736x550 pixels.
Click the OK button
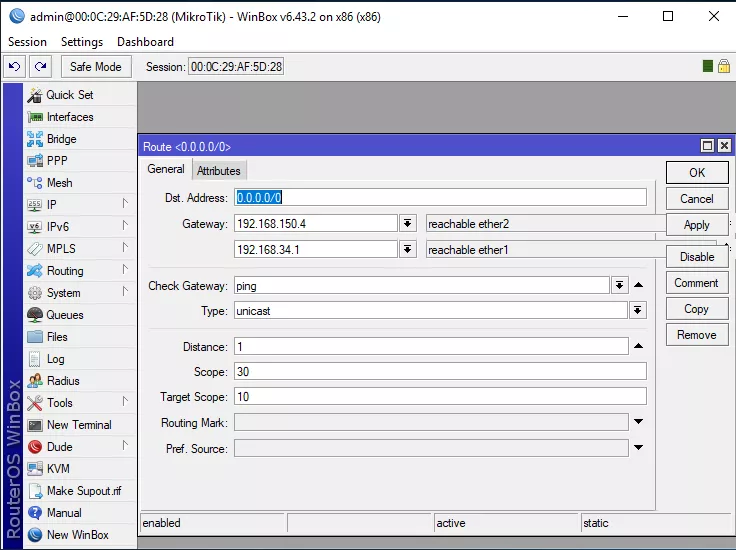(x=697, y=173)
